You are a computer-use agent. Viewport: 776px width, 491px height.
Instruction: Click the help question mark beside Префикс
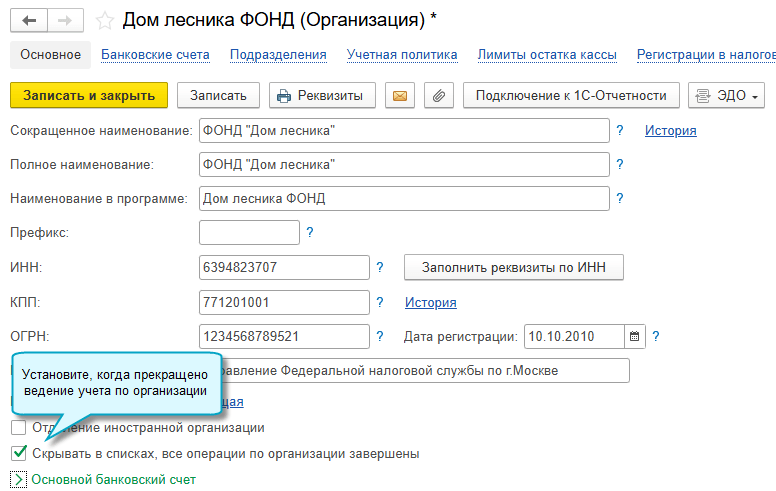point(309,232)
